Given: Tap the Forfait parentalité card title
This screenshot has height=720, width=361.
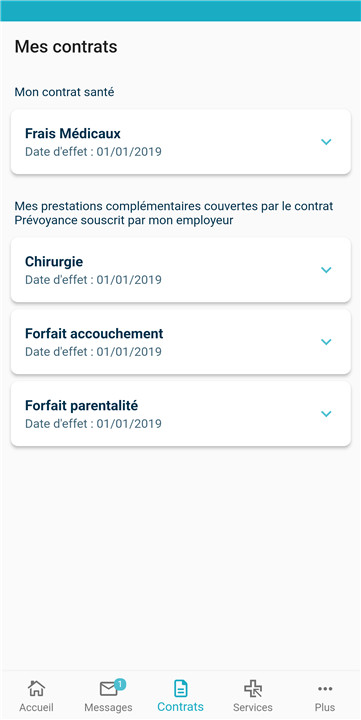Looking at the screenshot, I should (81, 406).
